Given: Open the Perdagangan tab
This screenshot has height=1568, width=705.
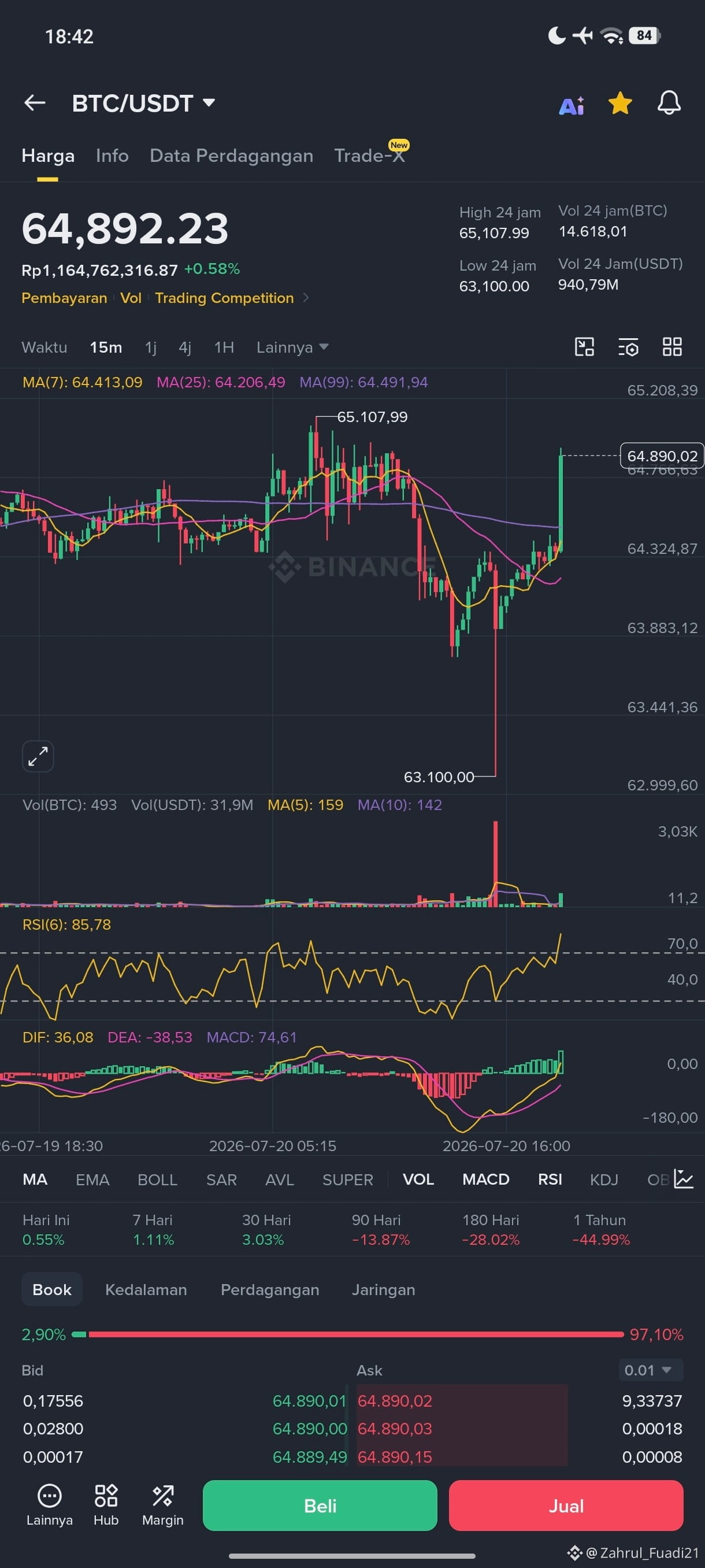Looking at the screenshot, I should click(270, 1289).
